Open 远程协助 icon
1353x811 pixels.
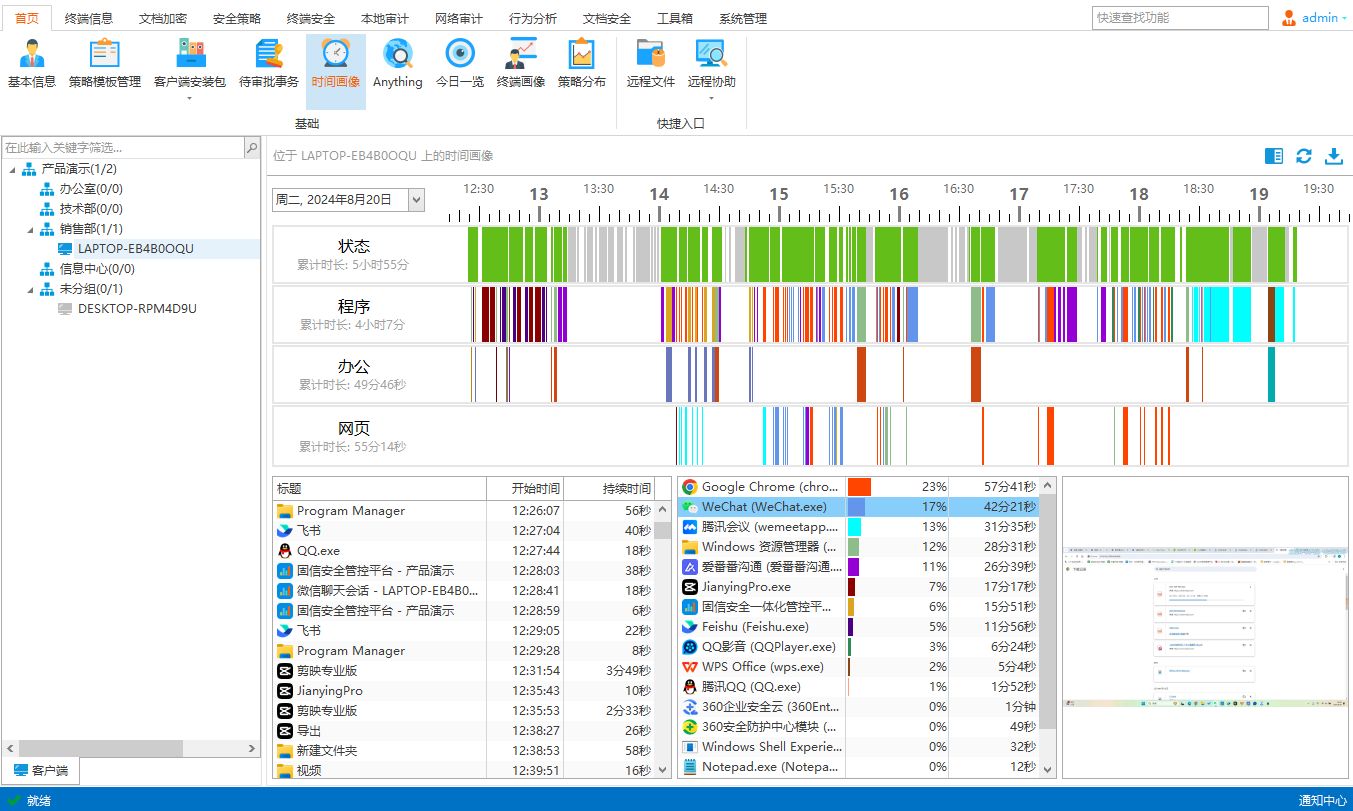[x=711, y=53]
